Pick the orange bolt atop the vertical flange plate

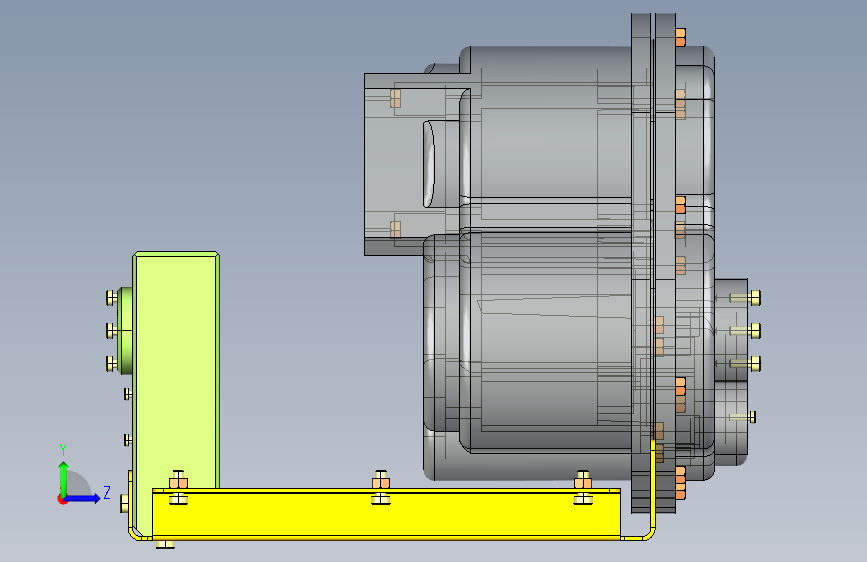point(681,37)
